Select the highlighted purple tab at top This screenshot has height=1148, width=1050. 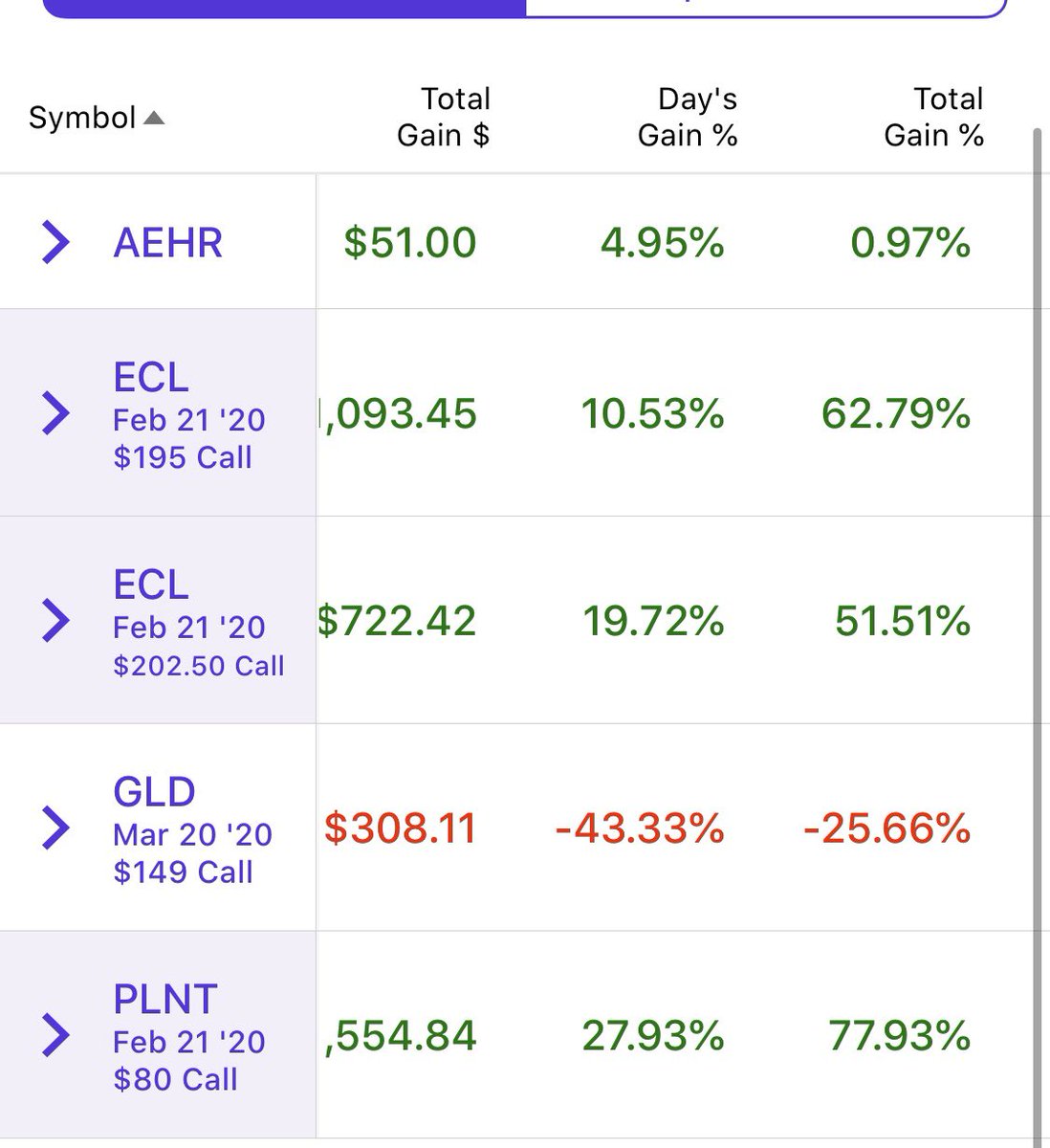coord(285,8)
